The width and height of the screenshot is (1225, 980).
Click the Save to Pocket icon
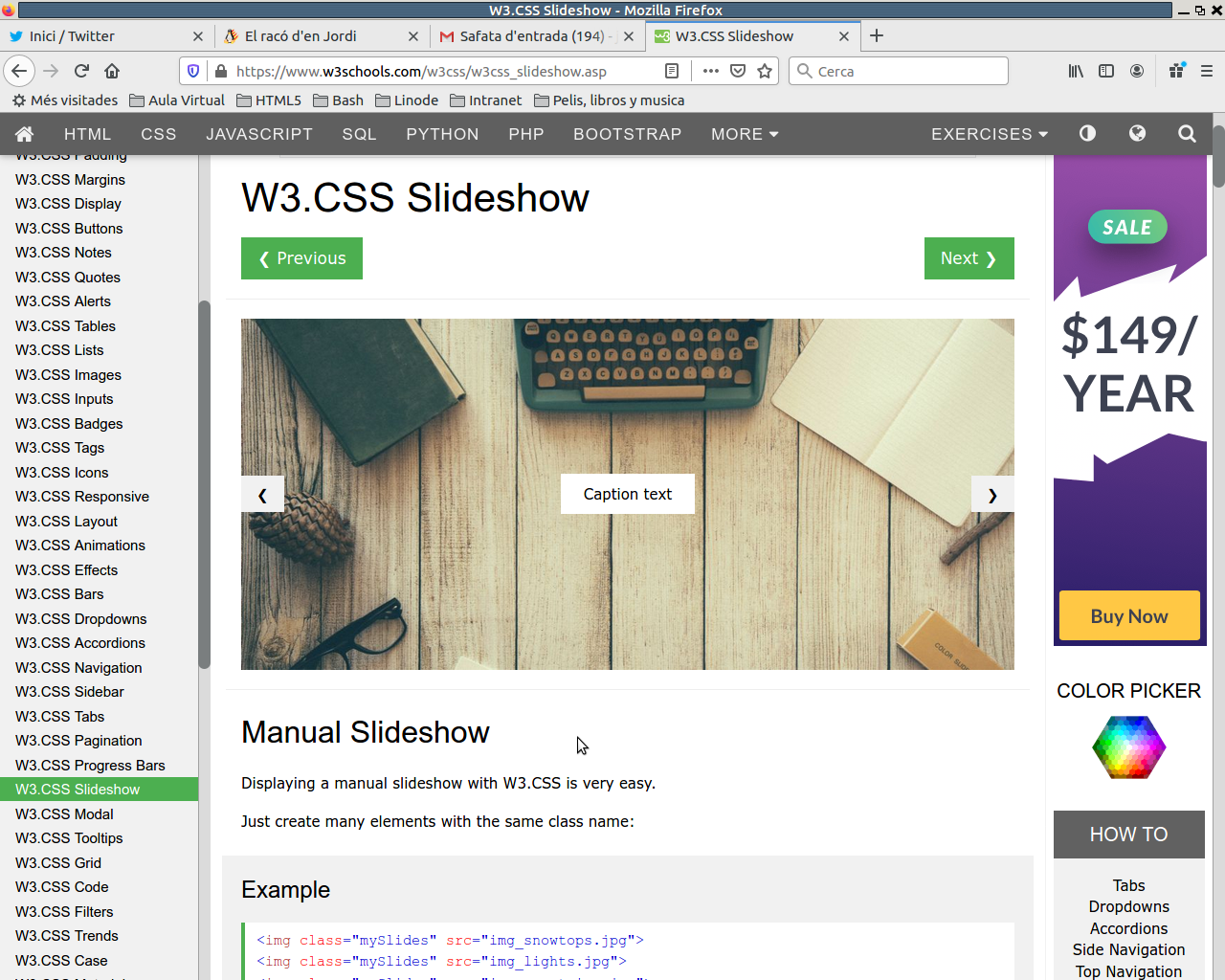[x=738, y=71]
